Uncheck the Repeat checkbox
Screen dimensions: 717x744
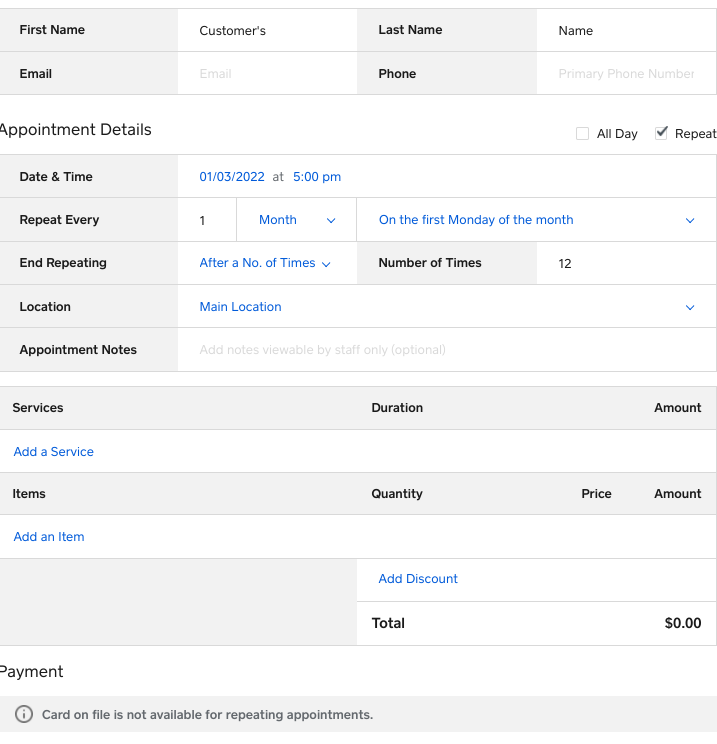(x=662, y=133)
